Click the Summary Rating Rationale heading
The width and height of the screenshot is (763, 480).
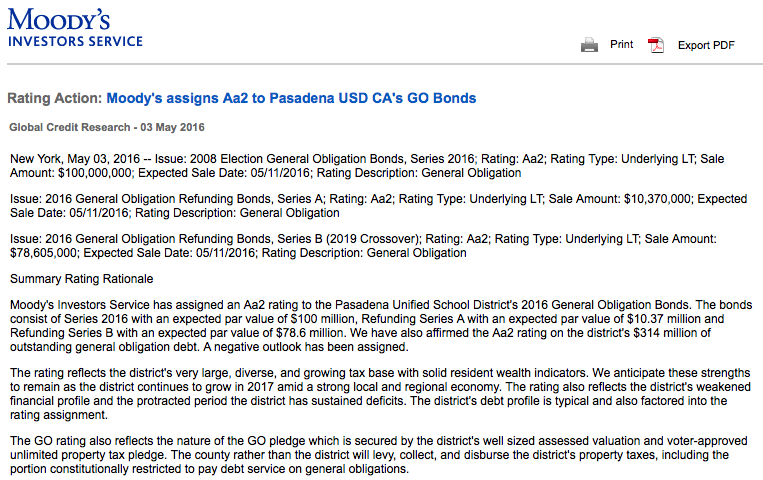click(x=81, y=279)
